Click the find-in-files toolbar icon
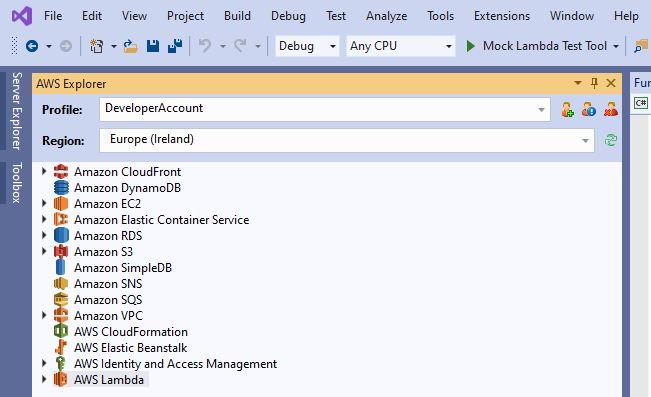 coord(641,46)
